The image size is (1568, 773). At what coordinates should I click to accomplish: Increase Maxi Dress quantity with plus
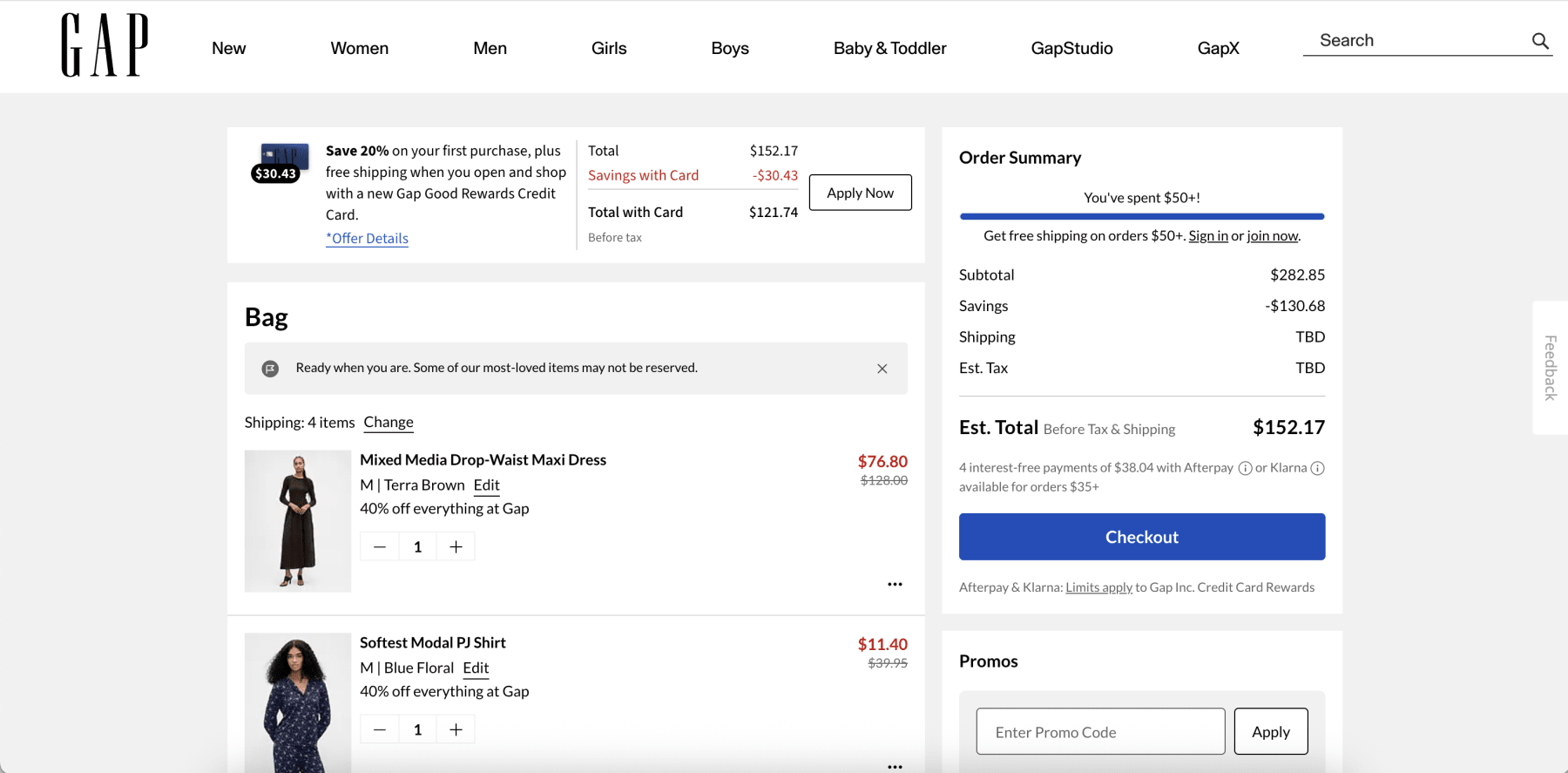coord(456,546)
